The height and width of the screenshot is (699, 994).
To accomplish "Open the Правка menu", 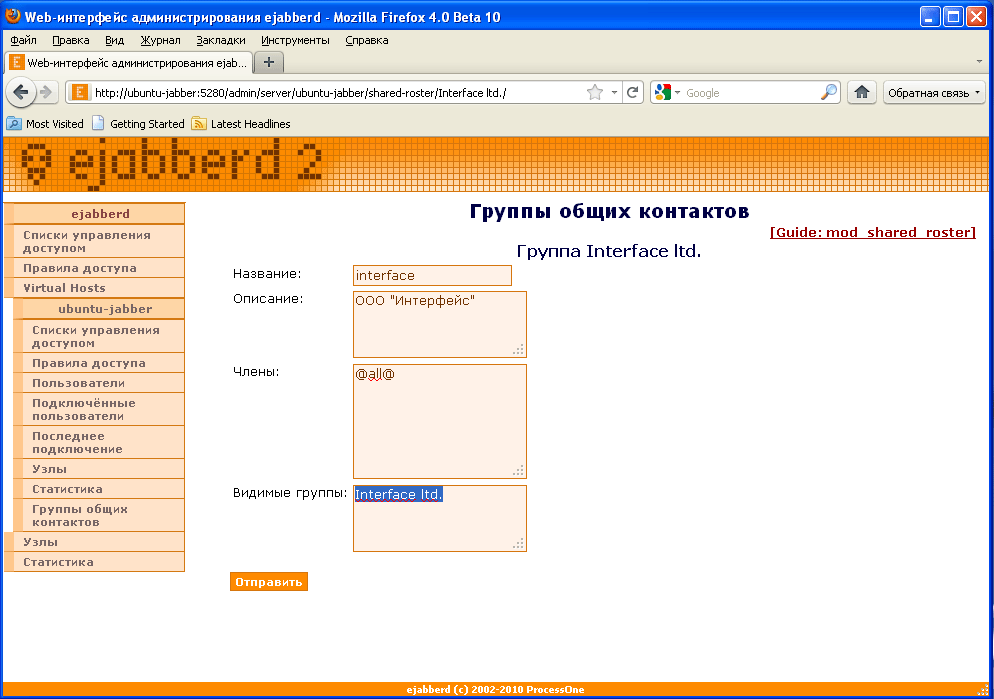I will (x=70, y=40).
